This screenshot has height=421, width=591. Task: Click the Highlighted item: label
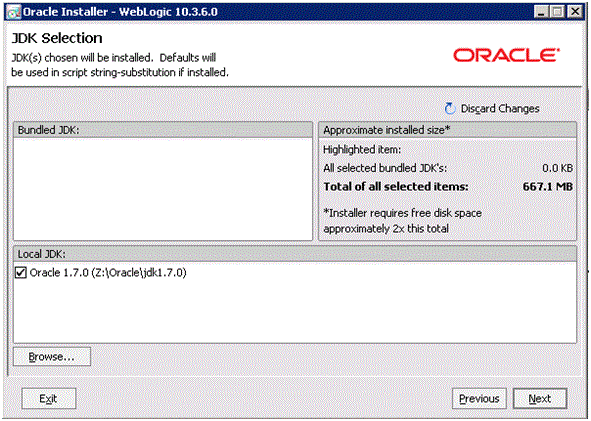362,150
